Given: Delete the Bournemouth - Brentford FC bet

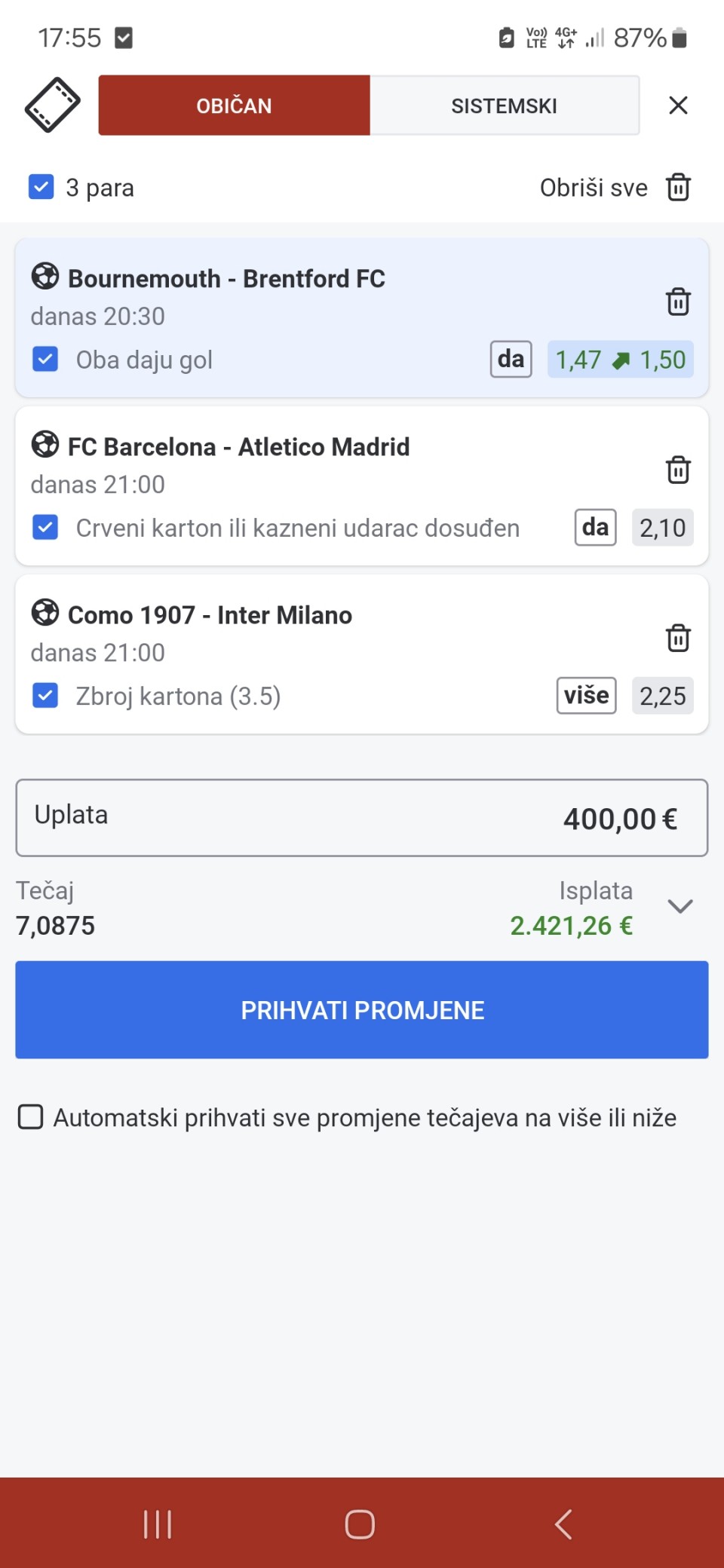Looking at the screenshot, I should [678, 302].
